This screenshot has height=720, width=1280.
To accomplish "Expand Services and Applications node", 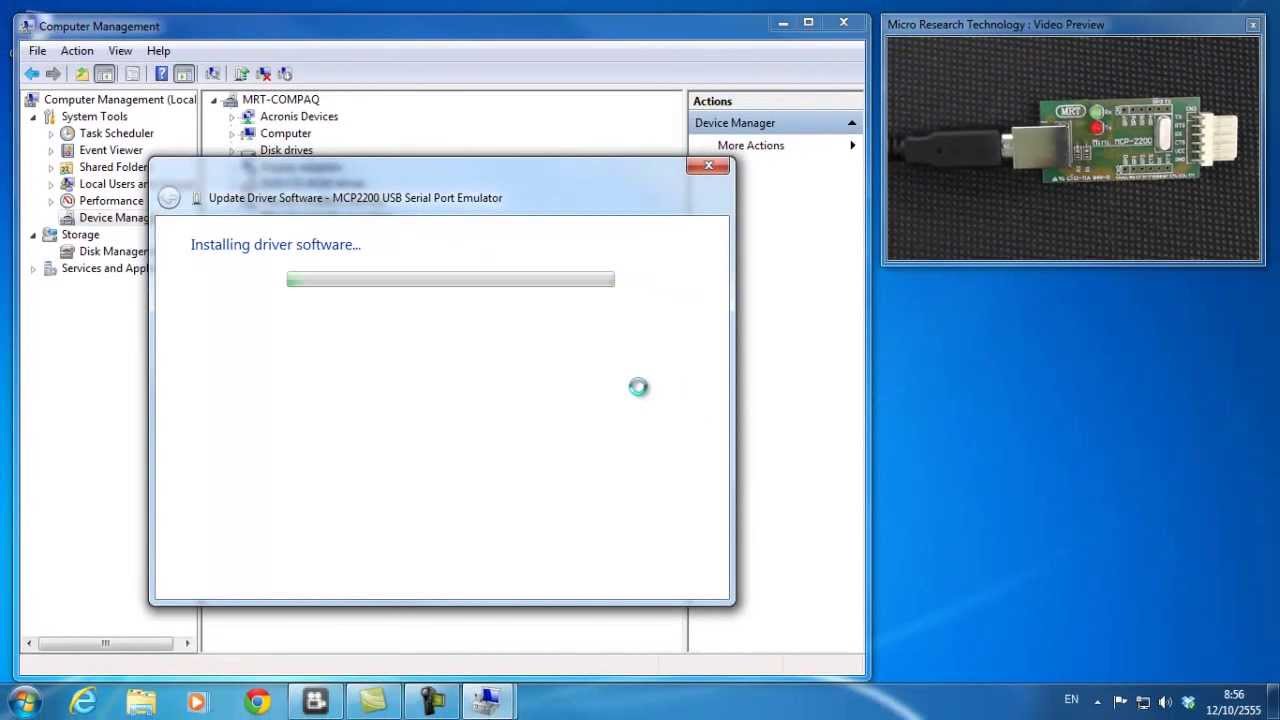I will (33, 269).
